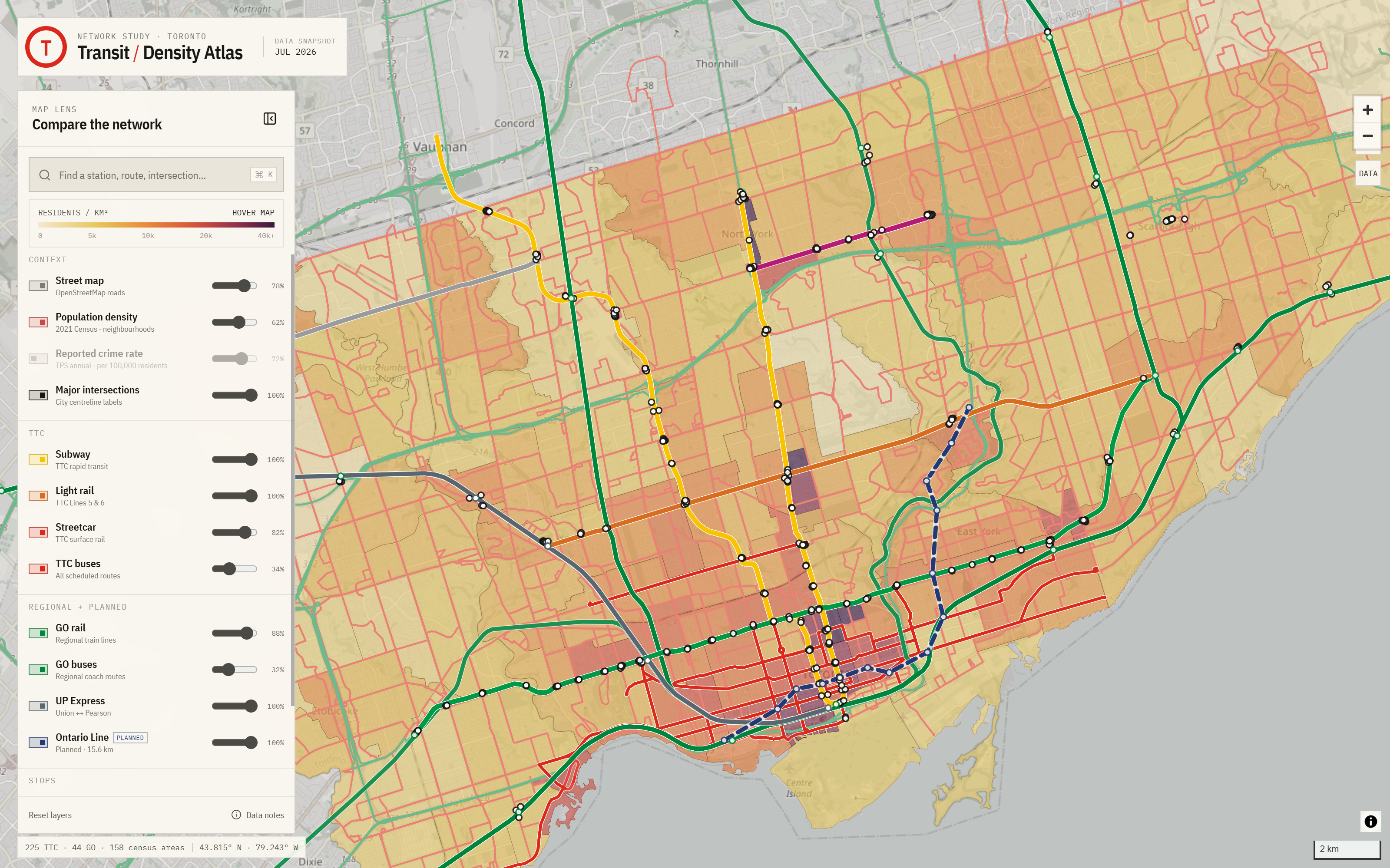The image size is (1390, 868).
Task: Click the density legend gradient bar
Action: (156, 225)
